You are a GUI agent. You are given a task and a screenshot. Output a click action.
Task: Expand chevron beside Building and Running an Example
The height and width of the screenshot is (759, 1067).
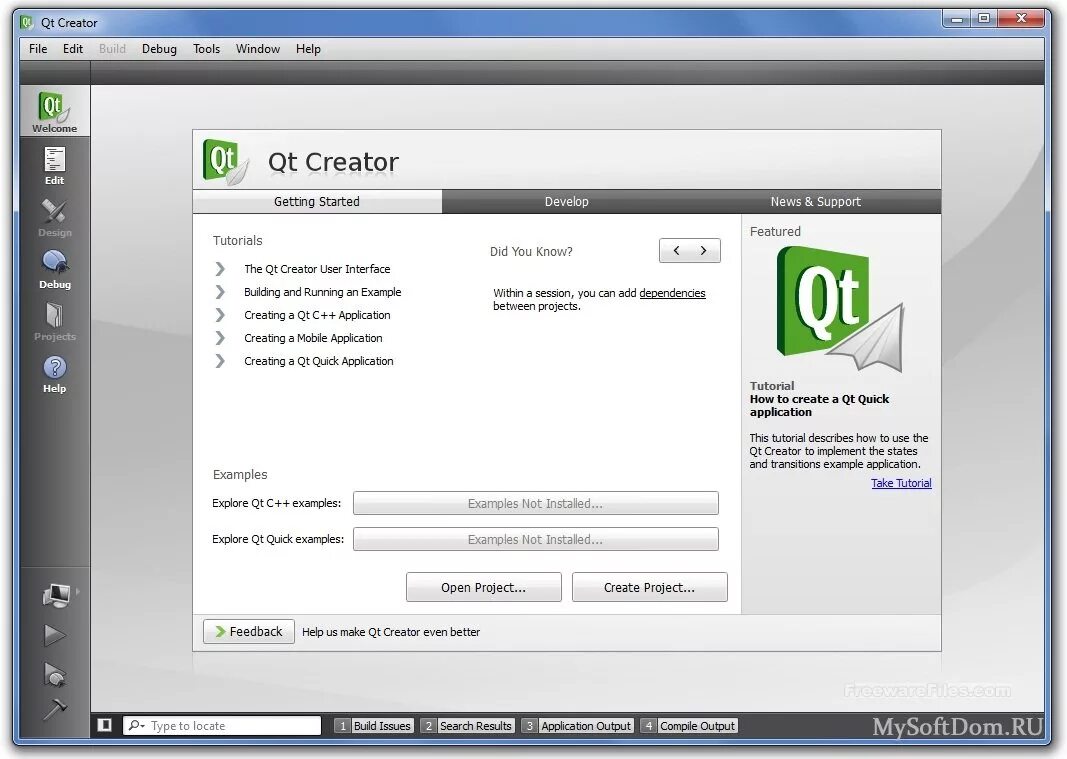point(220,292)
